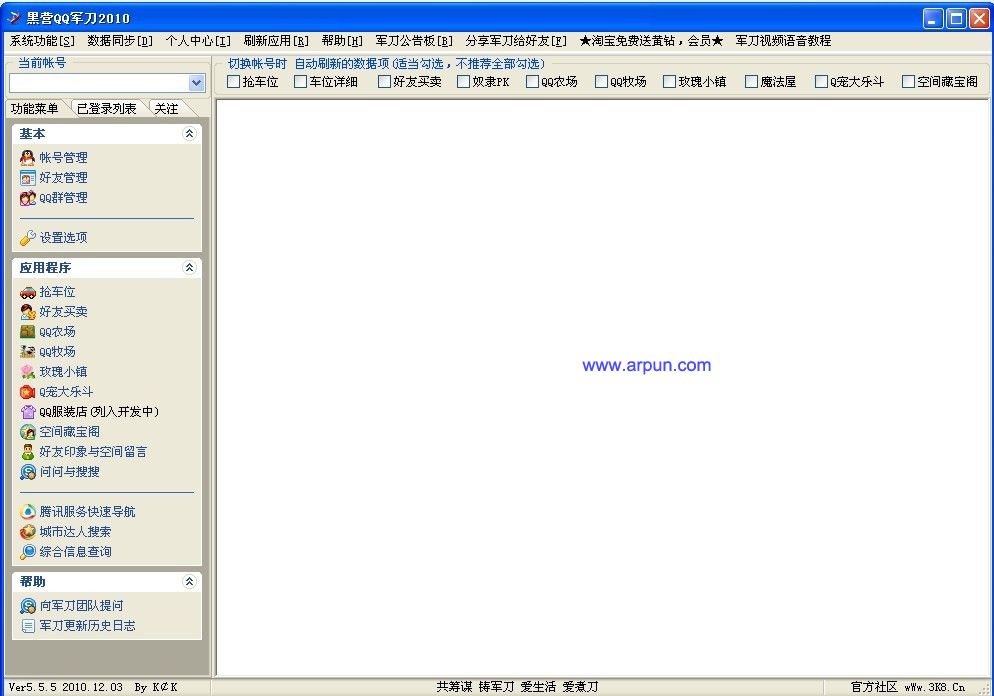The image size is (994, 696).
Task: Click the Ver5.5.5 2010.12.03 version text
Action: pos(66,687)
